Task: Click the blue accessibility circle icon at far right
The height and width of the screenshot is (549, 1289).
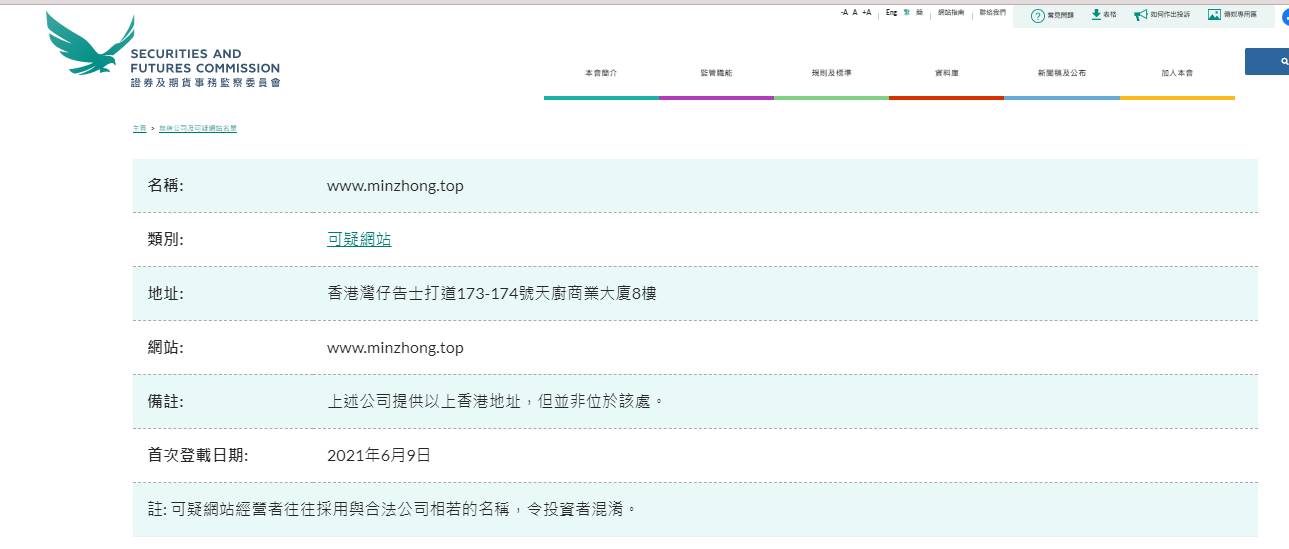Action: [1284, 17]
